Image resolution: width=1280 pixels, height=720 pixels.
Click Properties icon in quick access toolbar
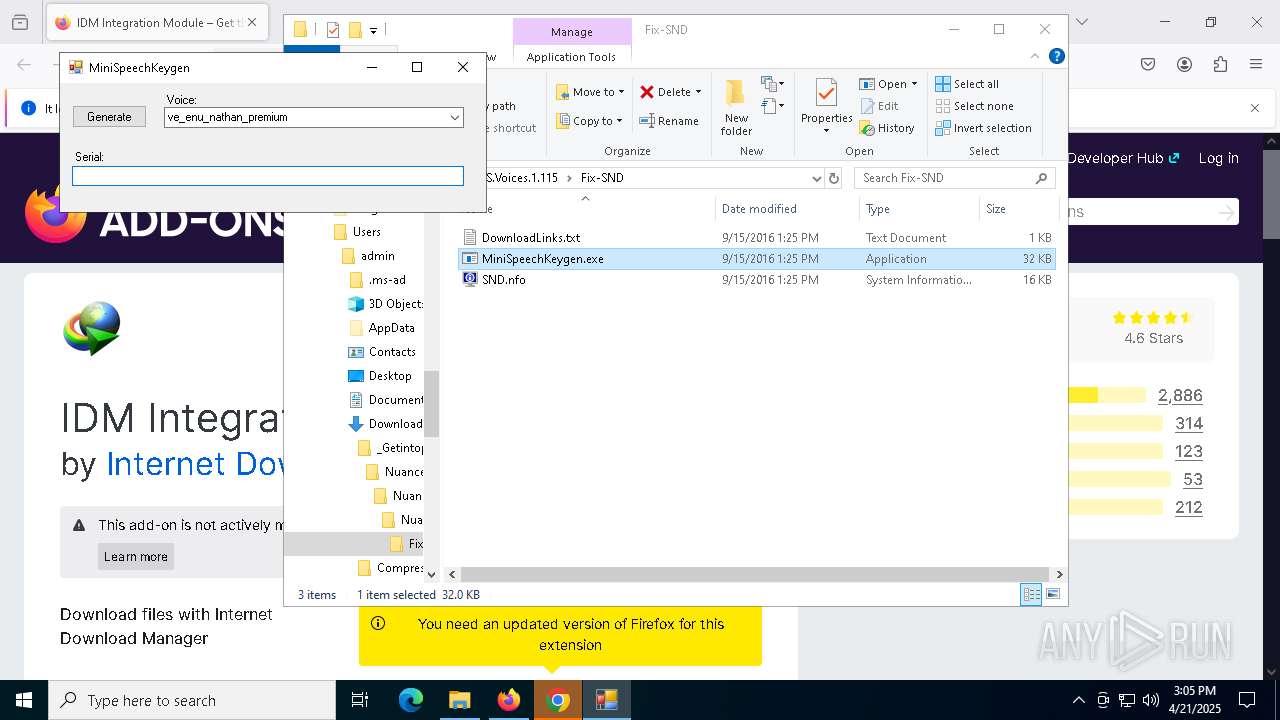pyautogui.click(x=333, y=30)
